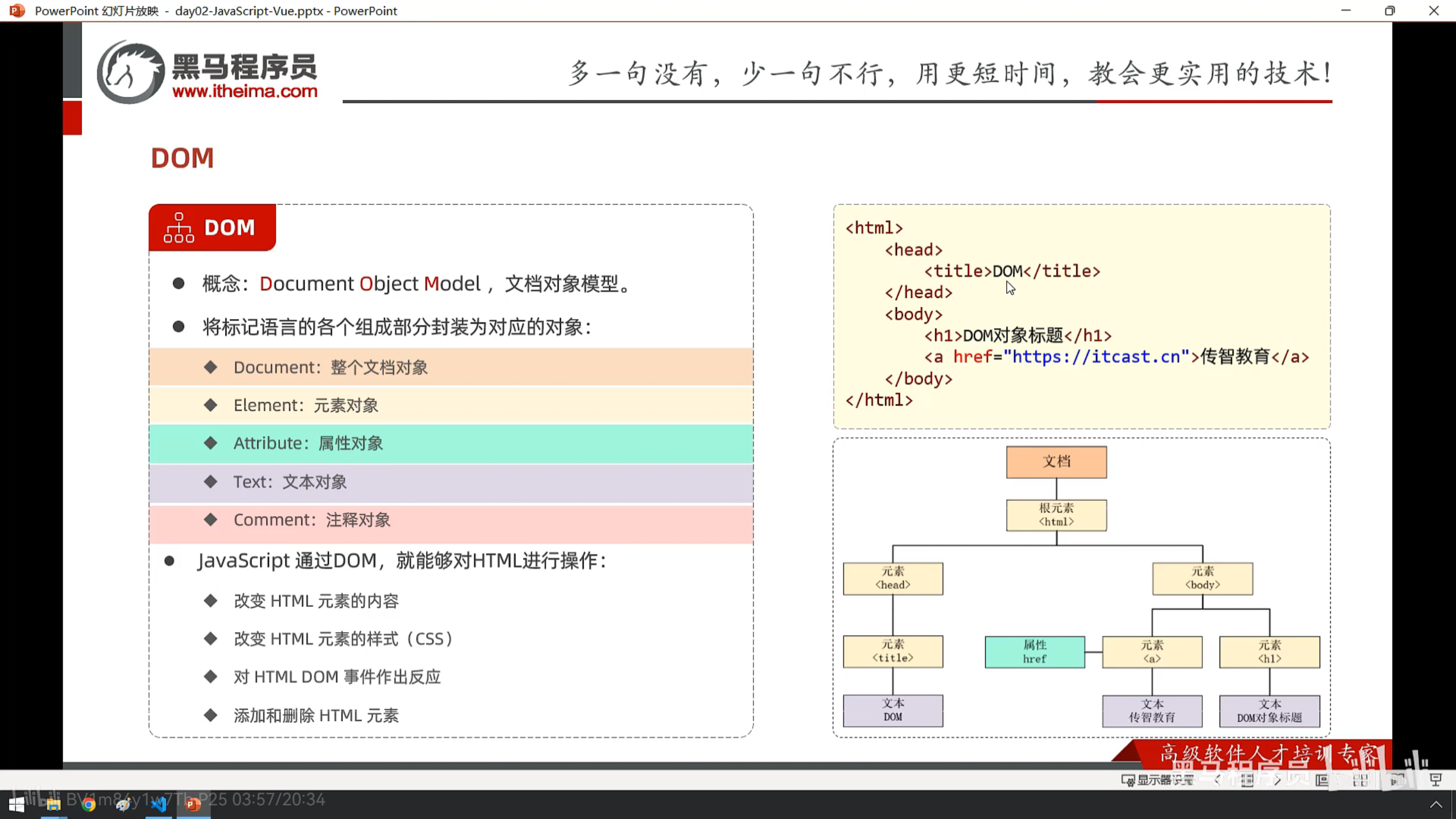Close the PowerPoint slideshow window

tap(1434, 10)
